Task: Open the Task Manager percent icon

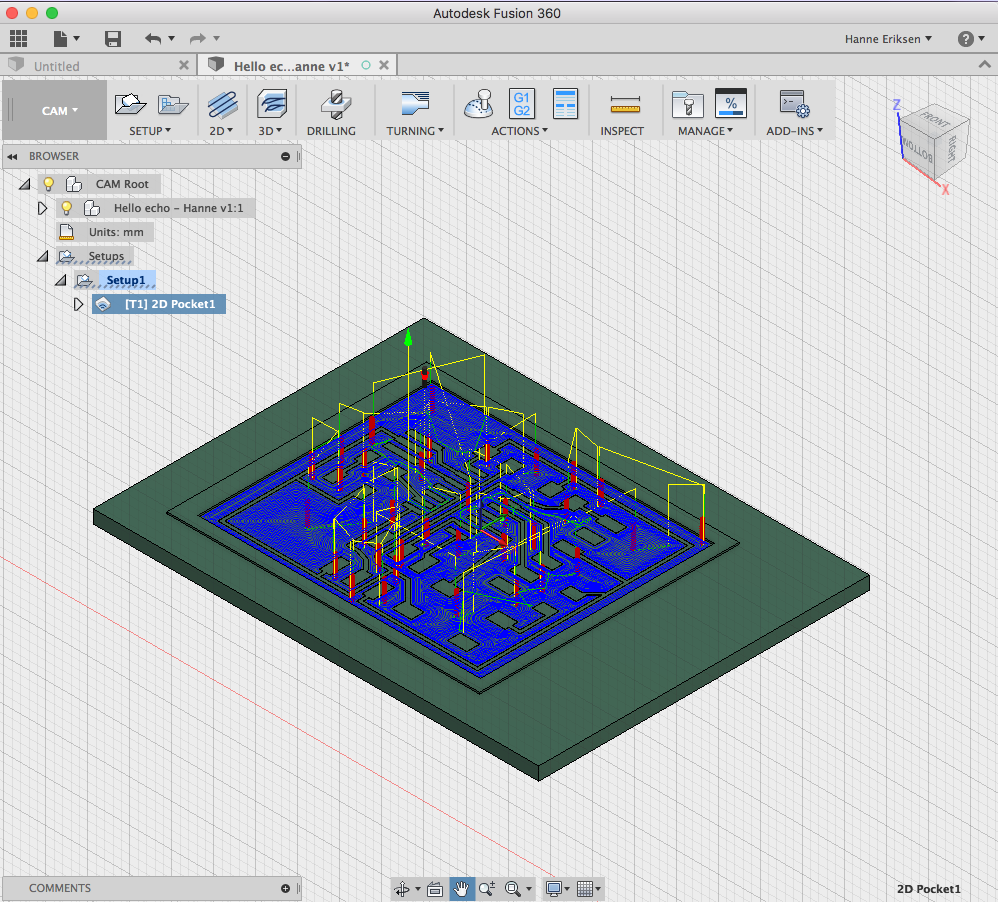Action: coord(731,103)
